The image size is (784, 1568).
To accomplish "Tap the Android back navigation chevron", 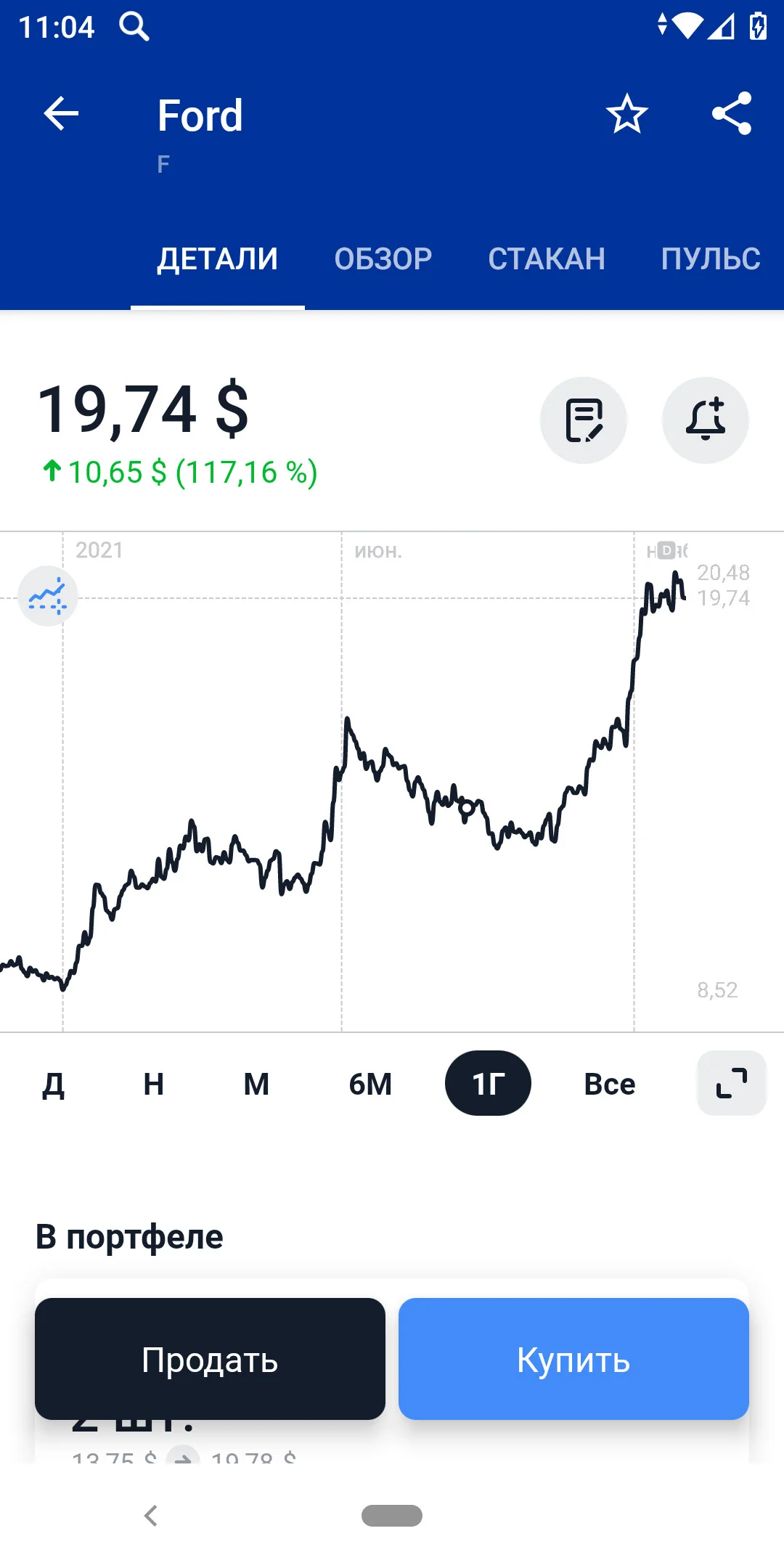I will click(150, 1516).
